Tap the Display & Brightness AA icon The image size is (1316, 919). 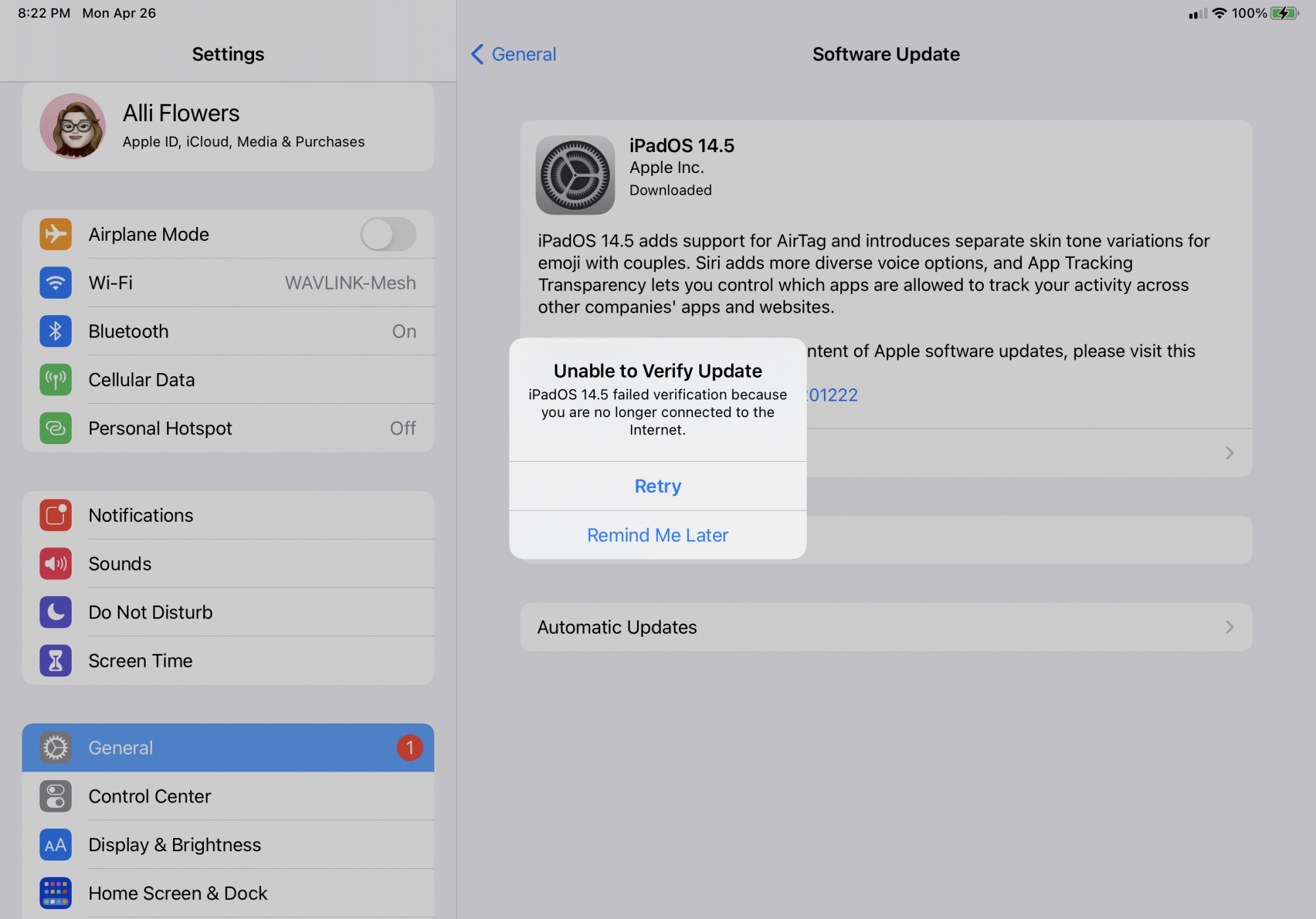(x=55, y=845)
